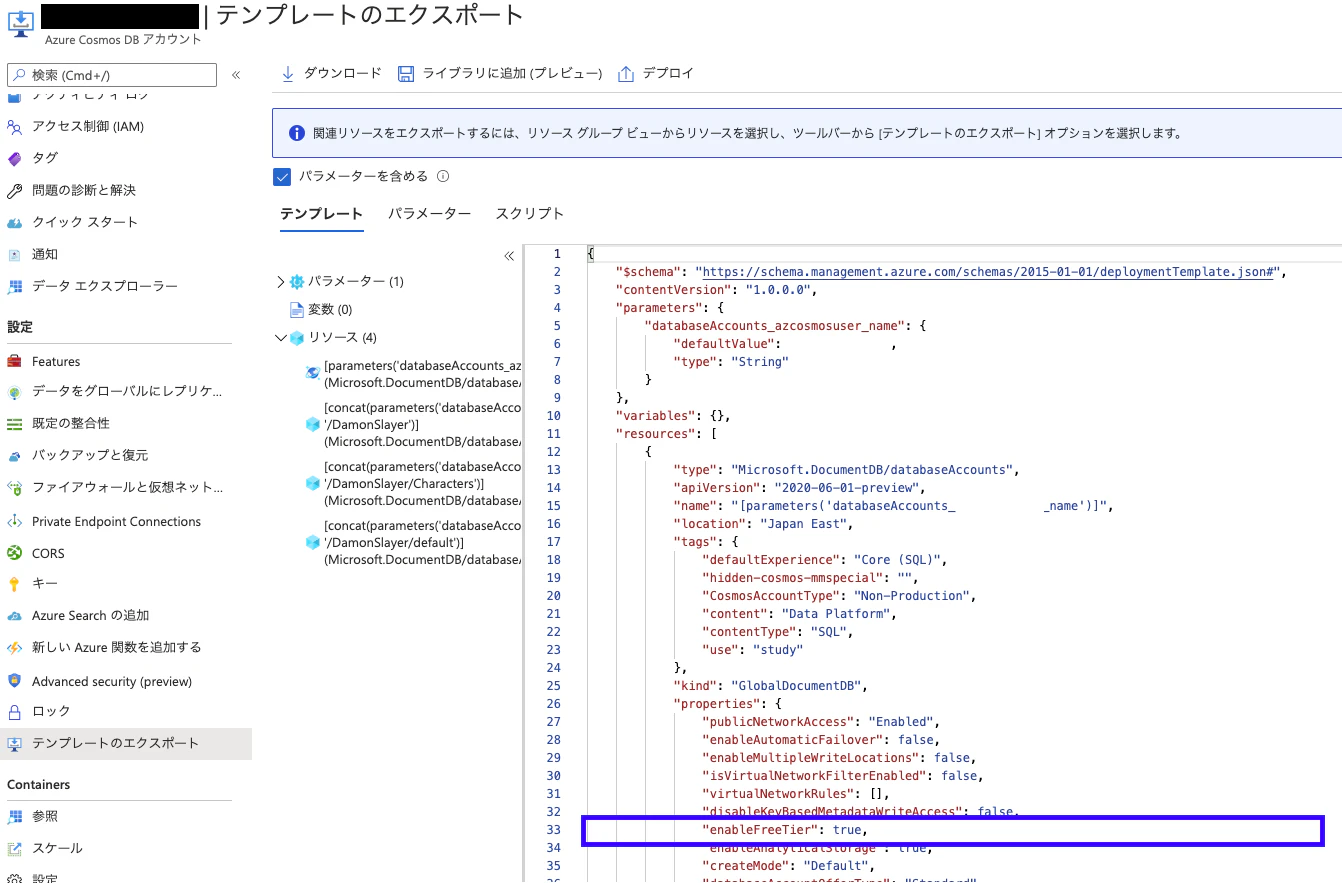Collapse the left navigation sidebar
1342x883 pixels.
236,75
